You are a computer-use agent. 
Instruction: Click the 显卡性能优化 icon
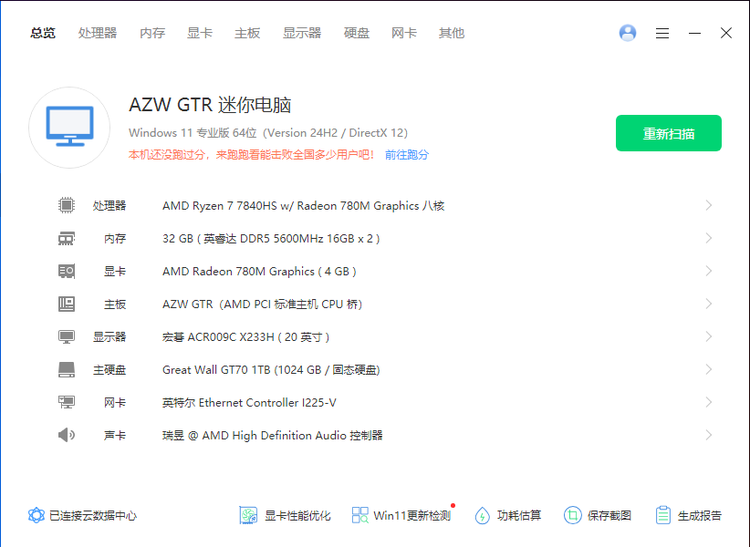249,515
